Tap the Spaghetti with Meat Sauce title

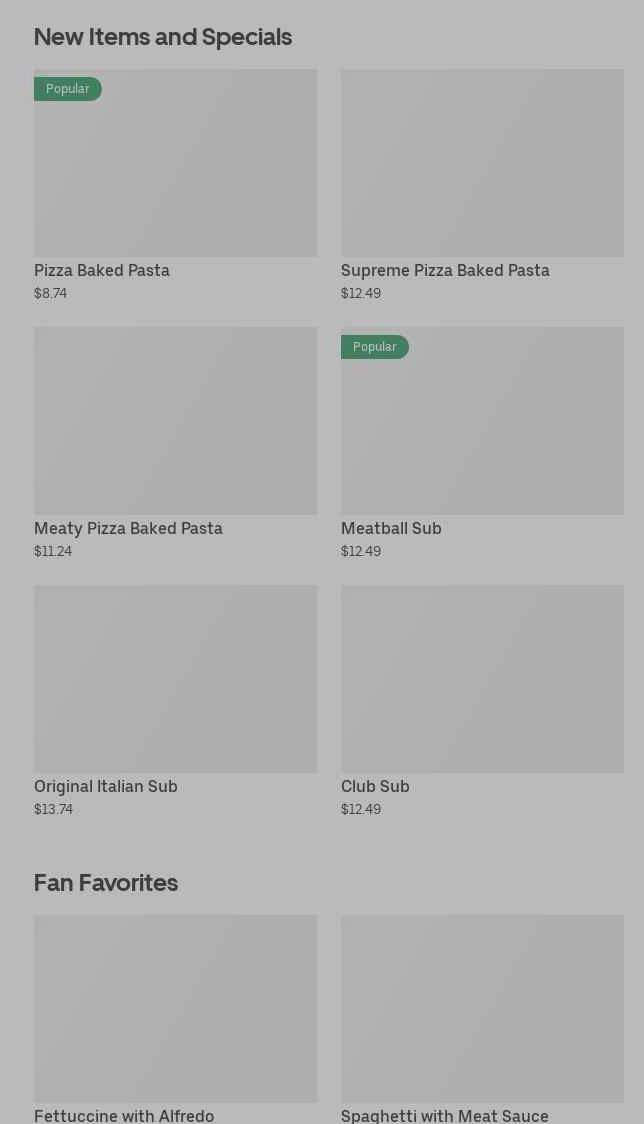(x=445, y=1115)
